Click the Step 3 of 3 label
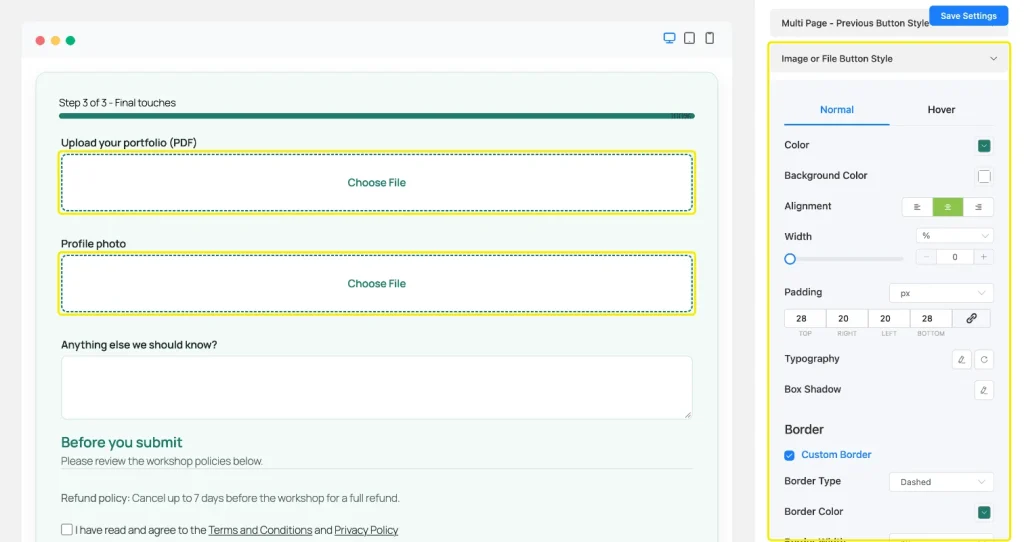The width and height of the screenshot is (1024, 542). (x=117, y=103)
